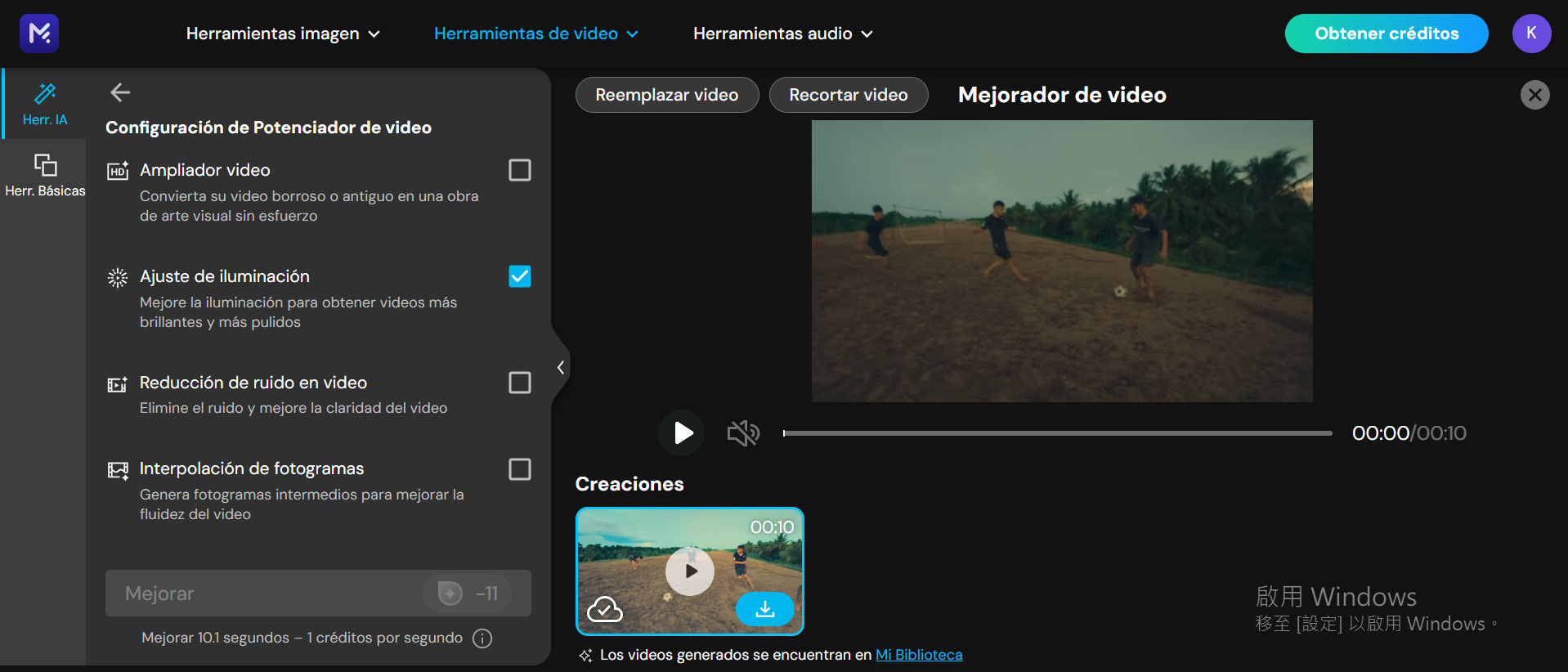Click the Recortar video button
1568x672 pixels.
click(849, 95)
